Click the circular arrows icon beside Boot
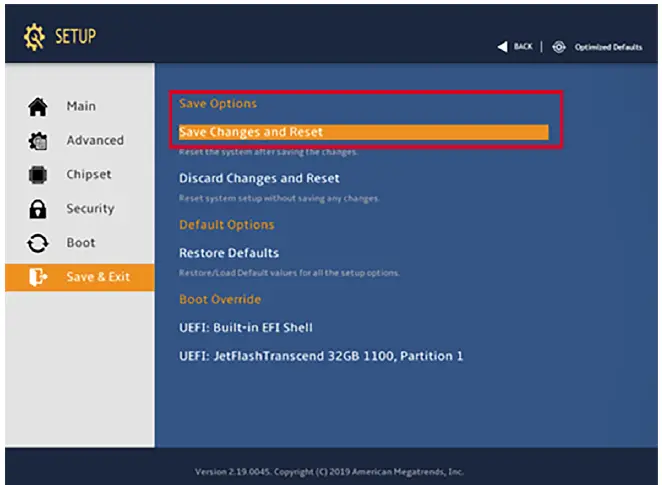The image size is (662, 485). pos(38,243)
